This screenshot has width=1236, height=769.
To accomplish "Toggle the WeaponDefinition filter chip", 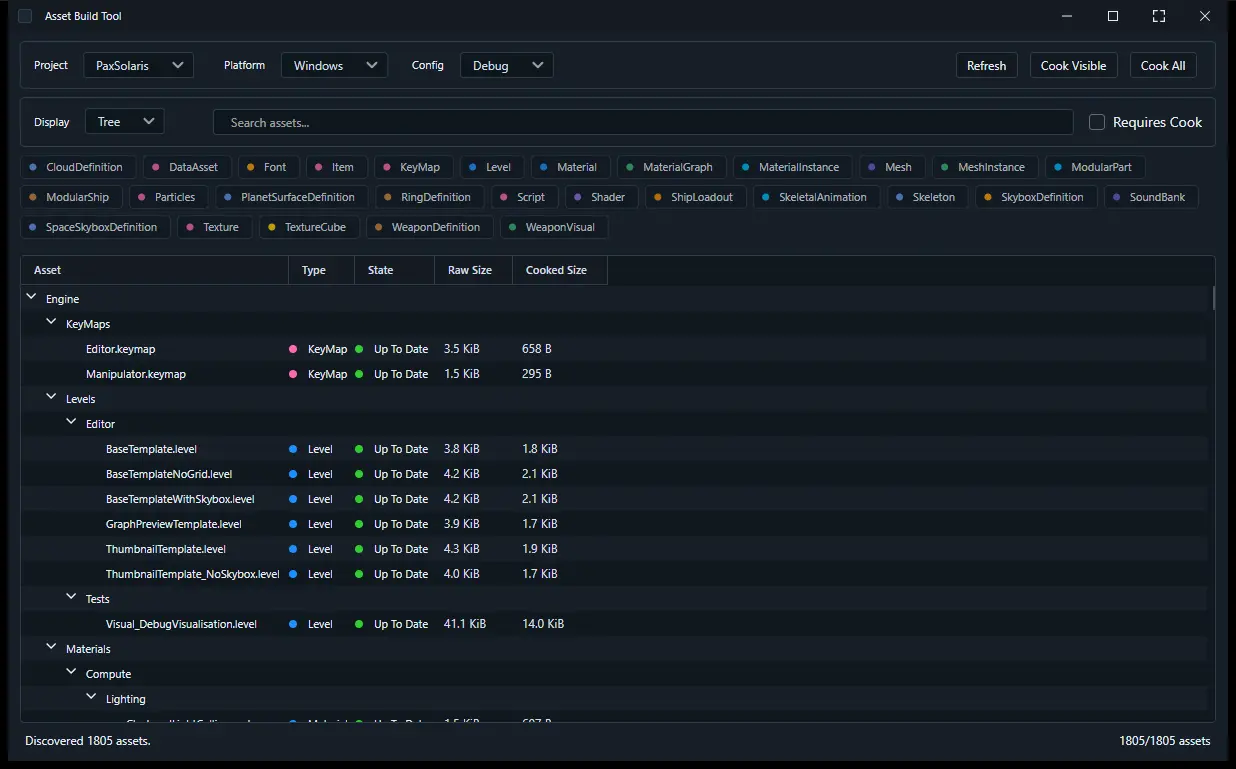I will coord(429,227).
